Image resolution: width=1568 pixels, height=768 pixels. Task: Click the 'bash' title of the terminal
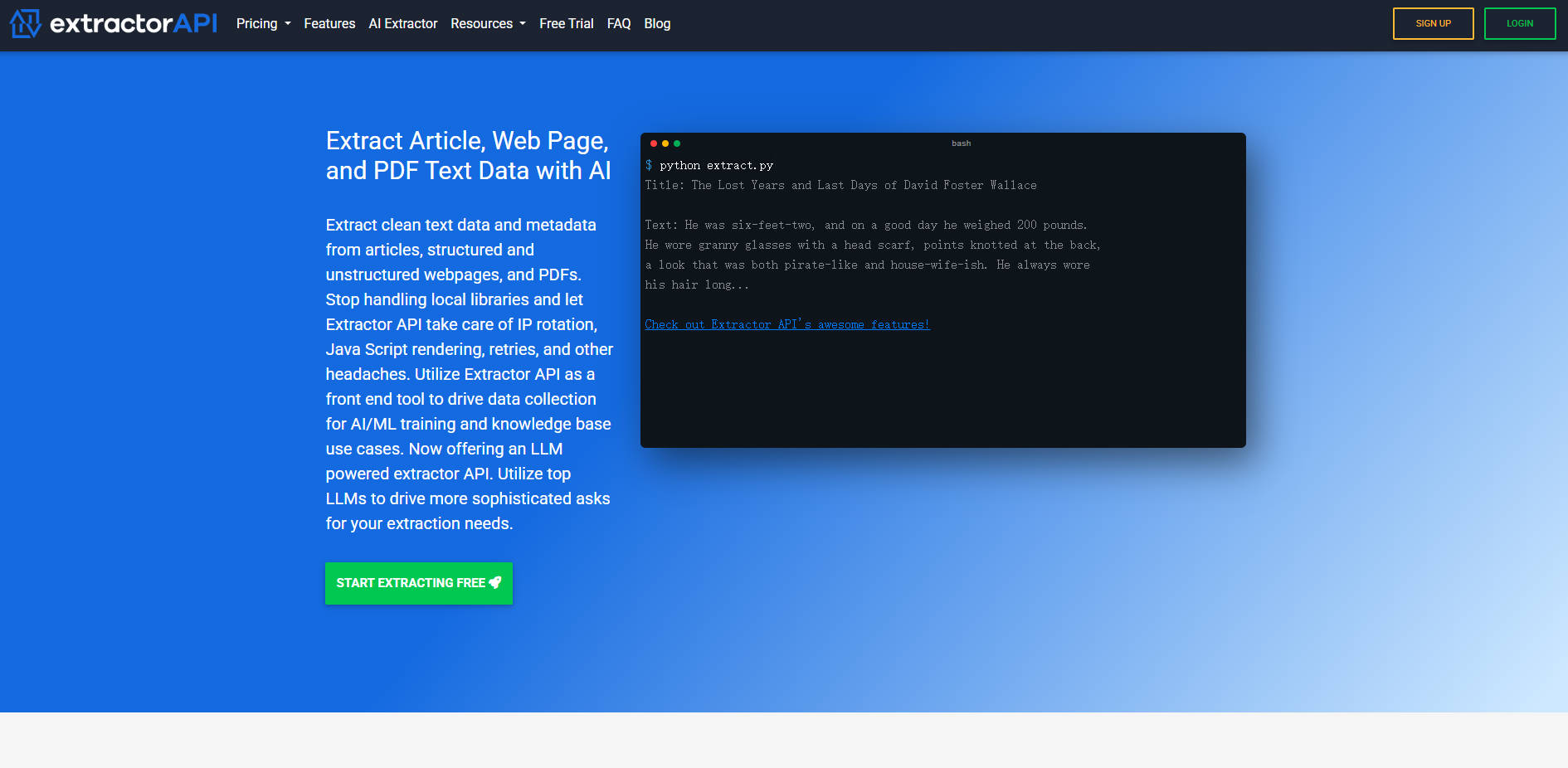(961, 143)
